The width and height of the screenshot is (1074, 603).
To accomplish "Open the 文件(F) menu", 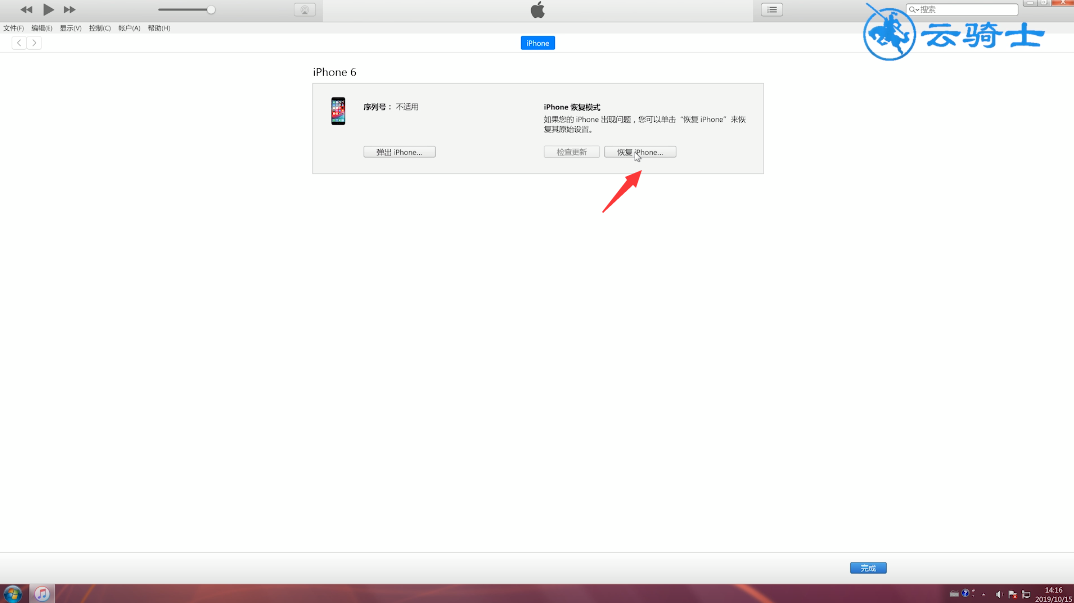I will [13, 28].
